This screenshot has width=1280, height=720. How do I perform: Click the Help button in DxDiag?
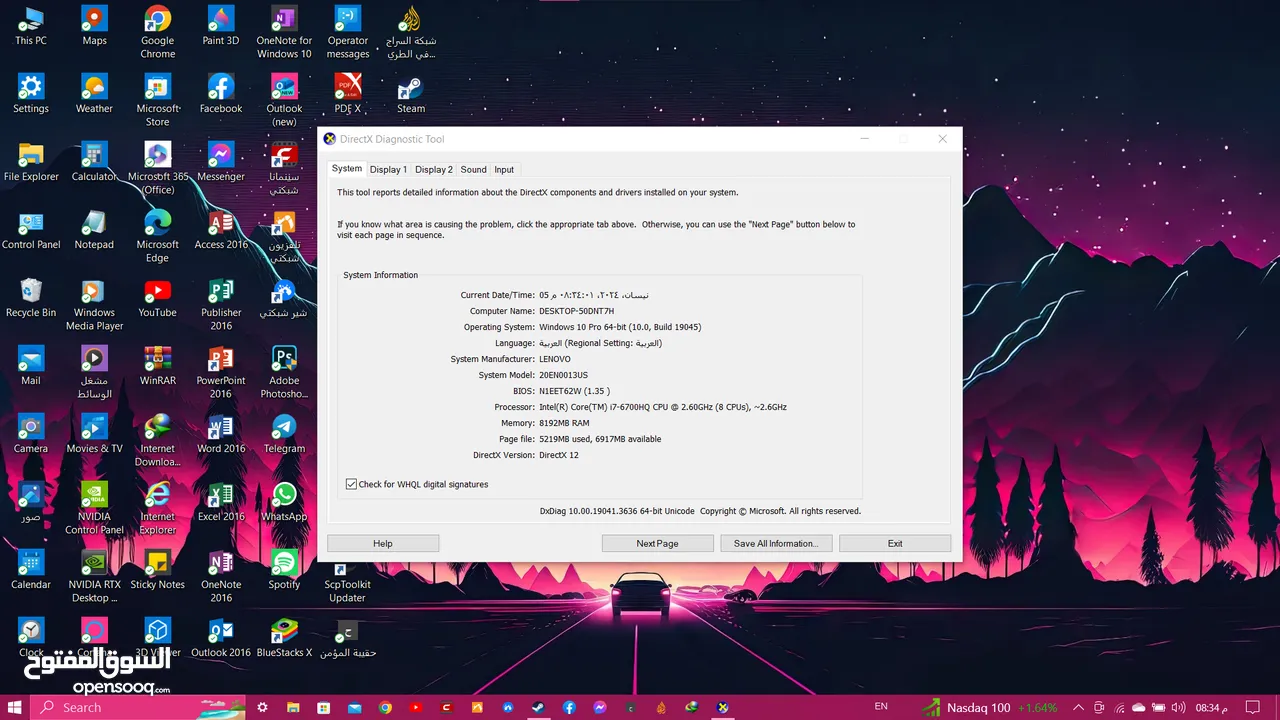pyautogui.click(x=383, y=543)
